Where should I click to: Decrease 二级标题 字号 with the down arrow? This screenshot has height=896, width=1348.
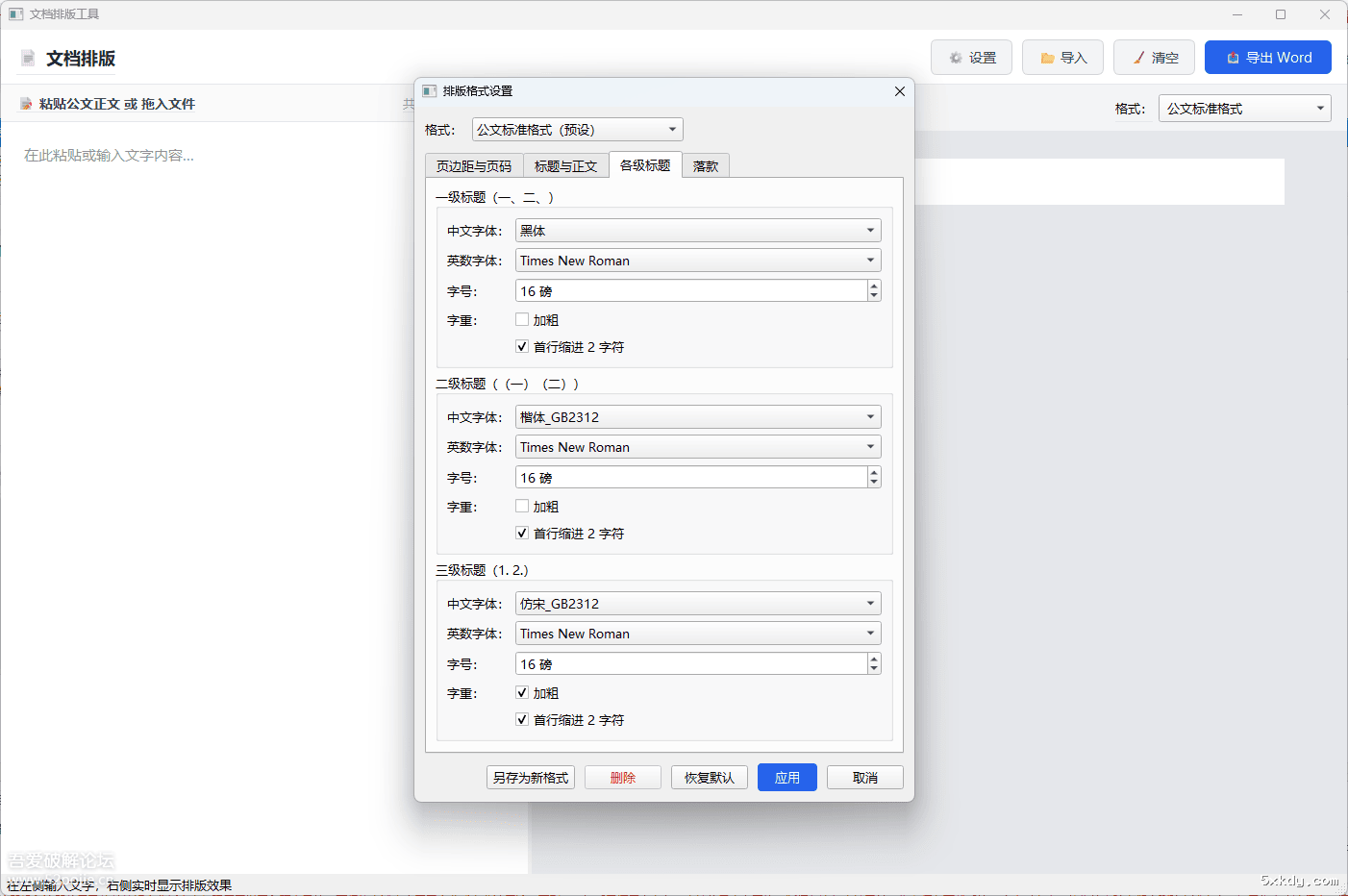(874, 483)
